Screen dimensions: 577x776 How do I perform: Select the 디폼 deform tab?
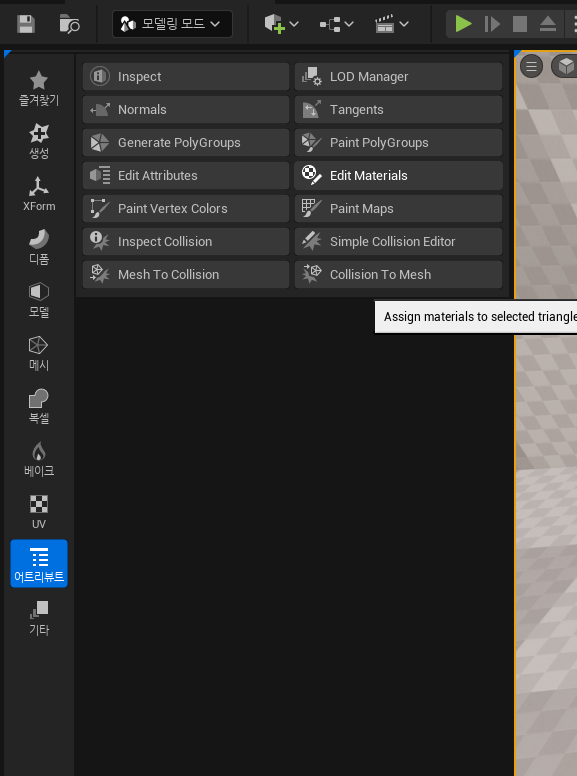39,247
